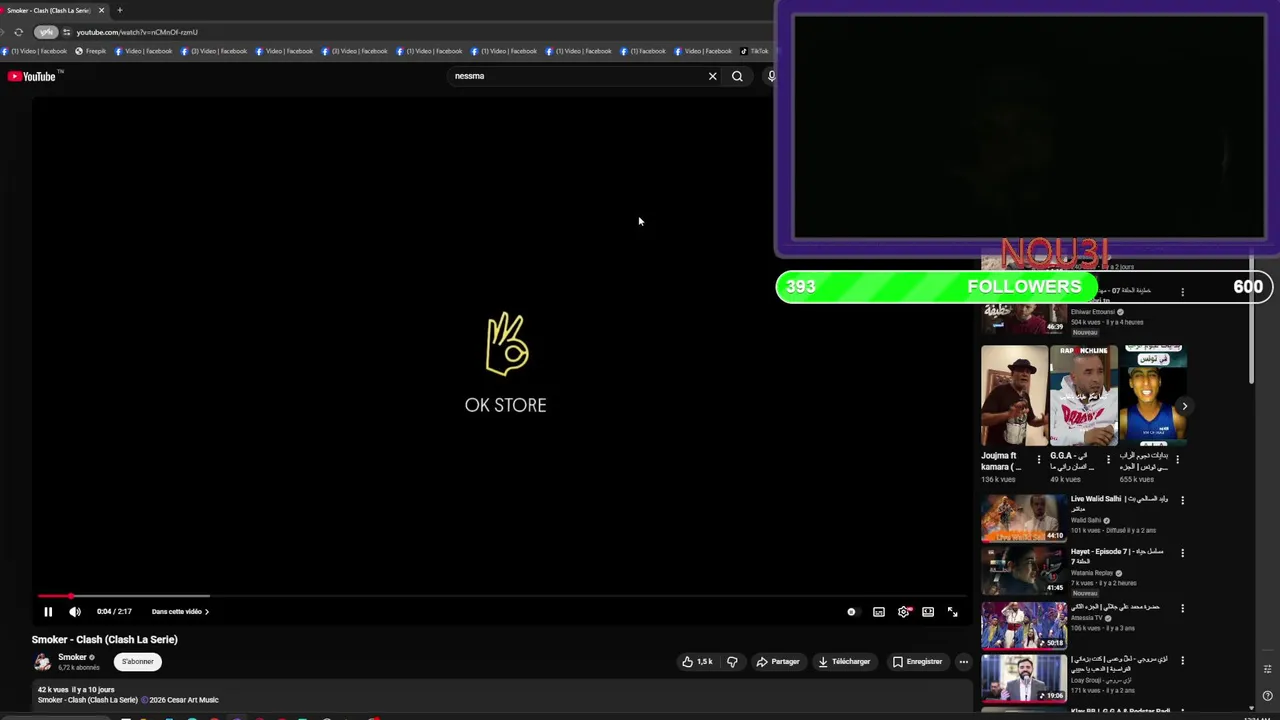Screen dimensions: 1280x720
Task: Open 'Hayet - Episode 7' video thumbnail
Action: click(x=1023, y=570)
